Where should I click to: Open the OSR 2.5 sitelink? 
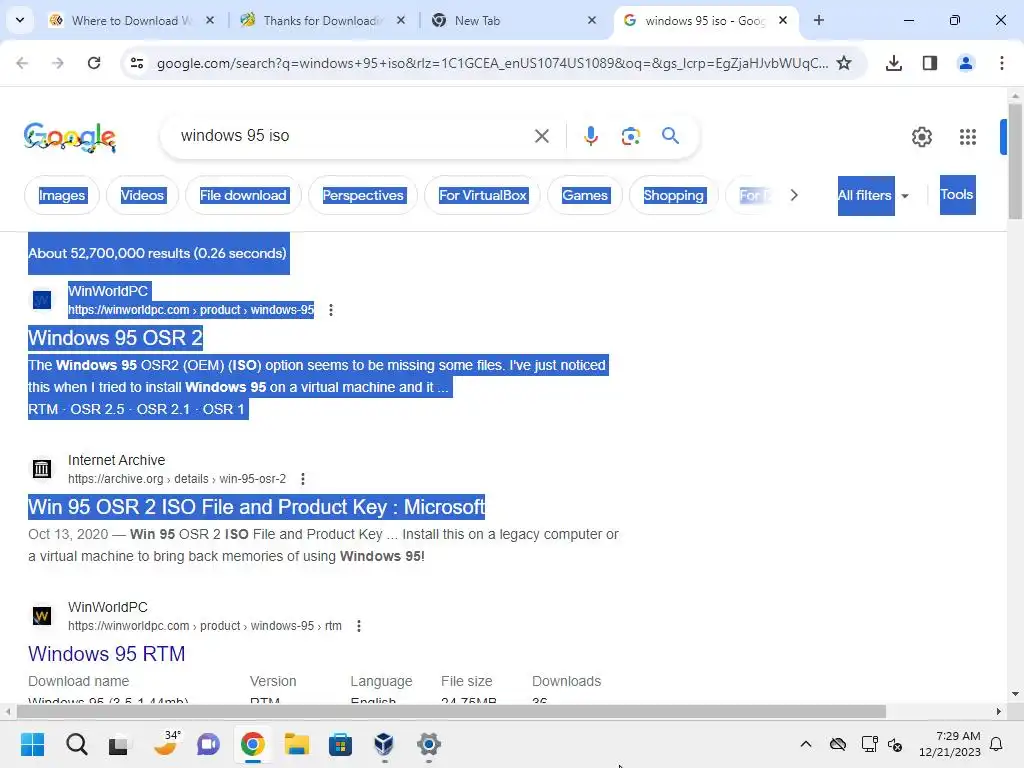tap(97, 409)
